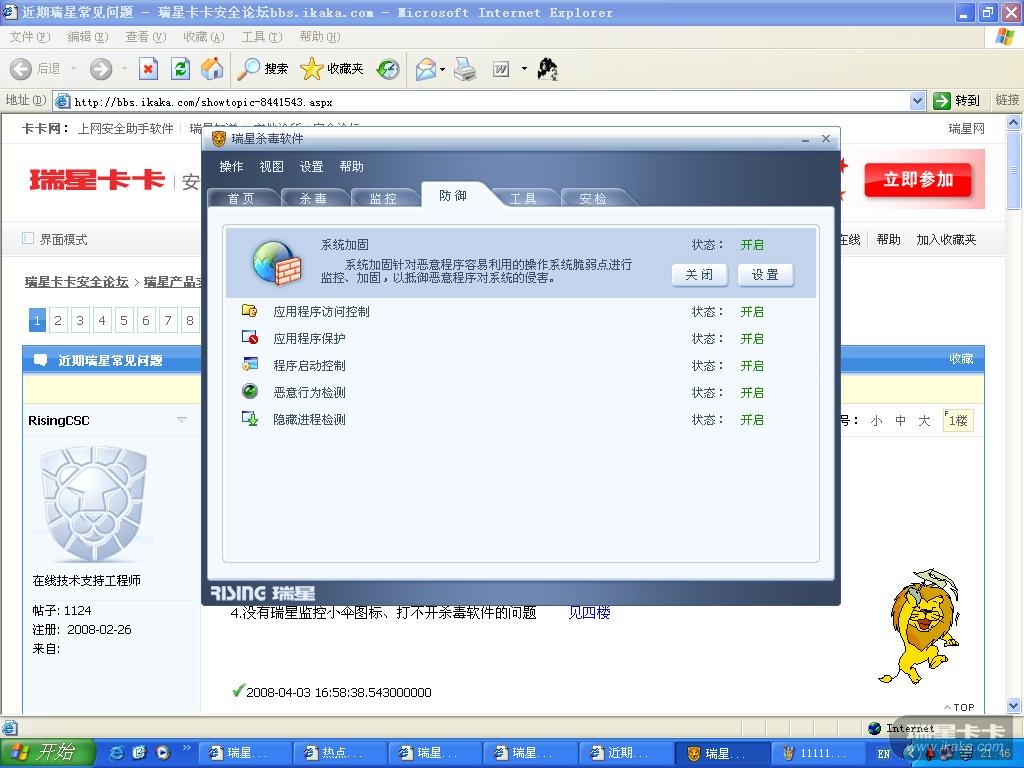Expand the Mail button dropdown arrow
The width and height of the screenshot is (1024, 768).
coord(443,69)
